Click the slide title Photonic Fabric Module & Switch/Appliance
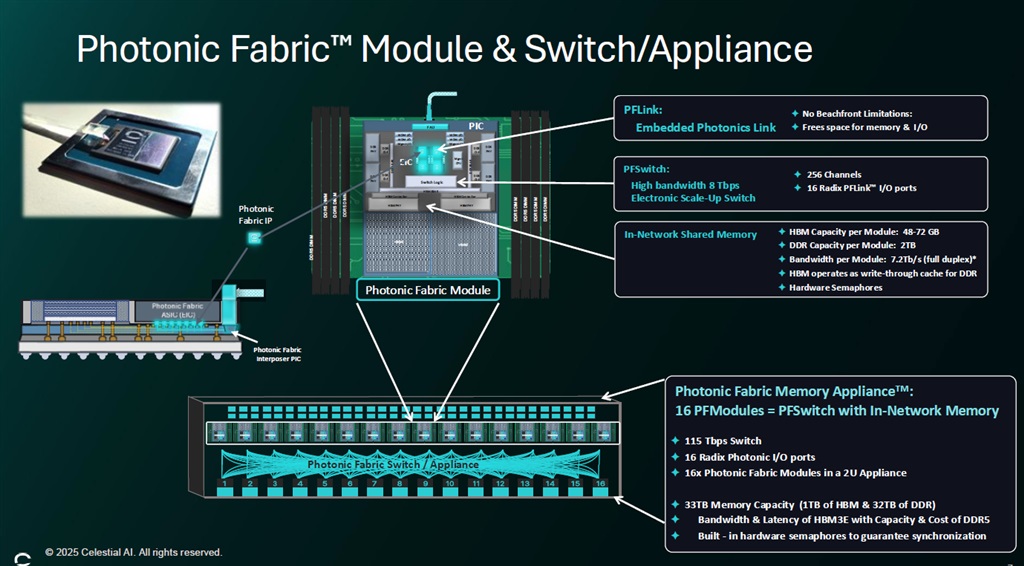1024x566 pixels. (x=444, y=48)
